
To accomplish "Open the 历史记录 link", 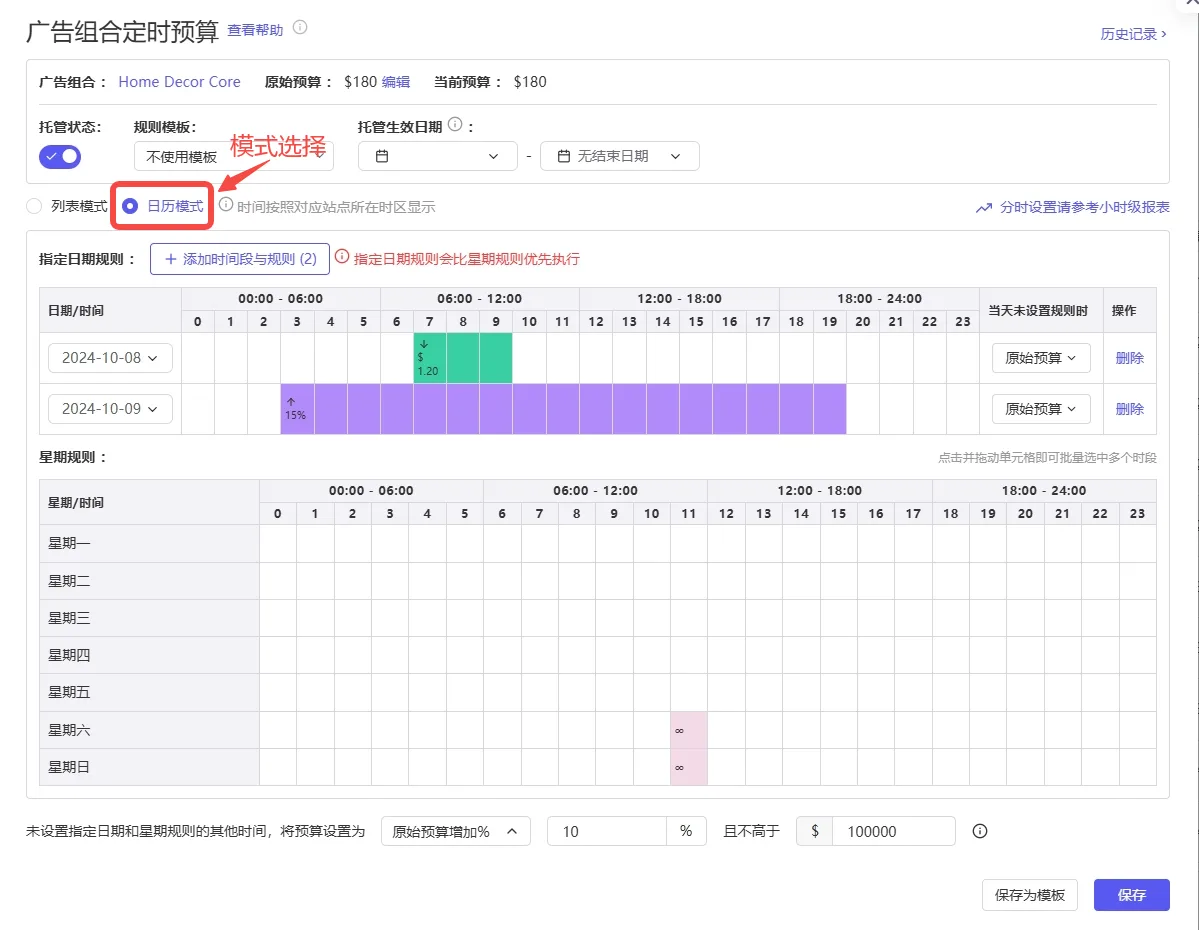I will tap(1133, 34).
